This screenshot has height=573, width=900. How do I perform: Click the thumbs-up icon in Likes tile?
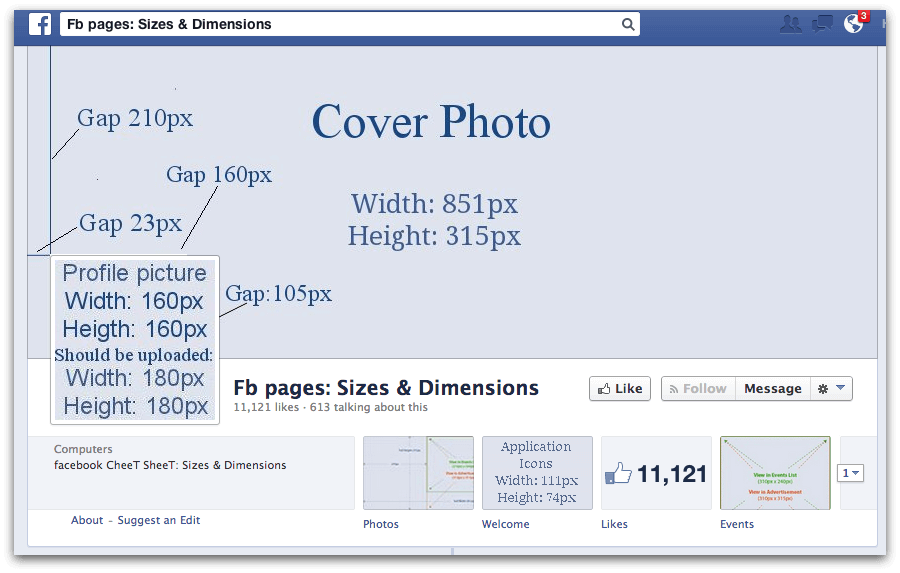coord(618,474)
